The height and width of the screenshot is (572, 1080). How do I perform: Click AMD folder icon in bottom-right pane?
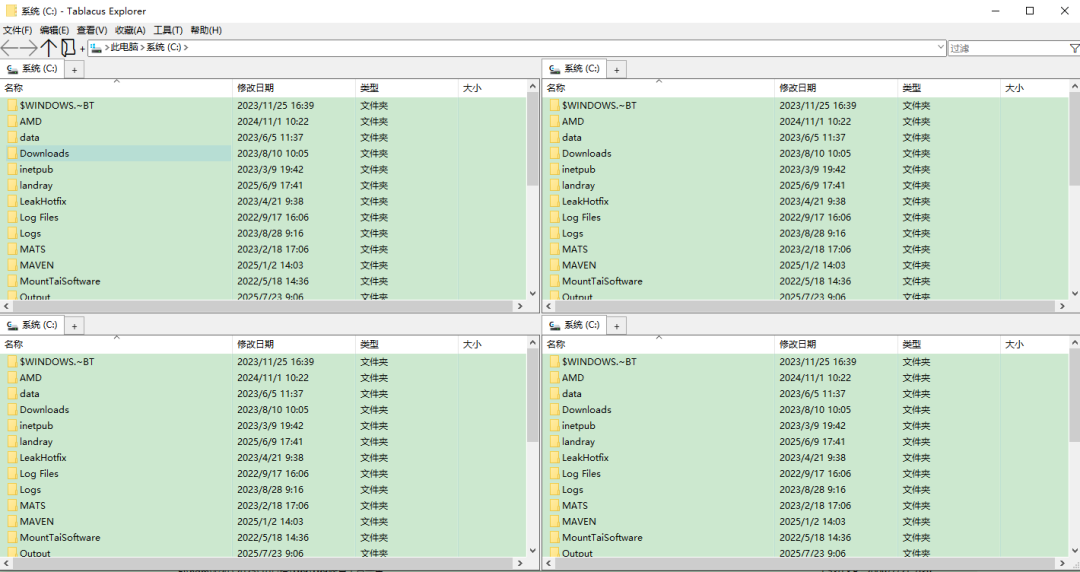click(554, 378)
